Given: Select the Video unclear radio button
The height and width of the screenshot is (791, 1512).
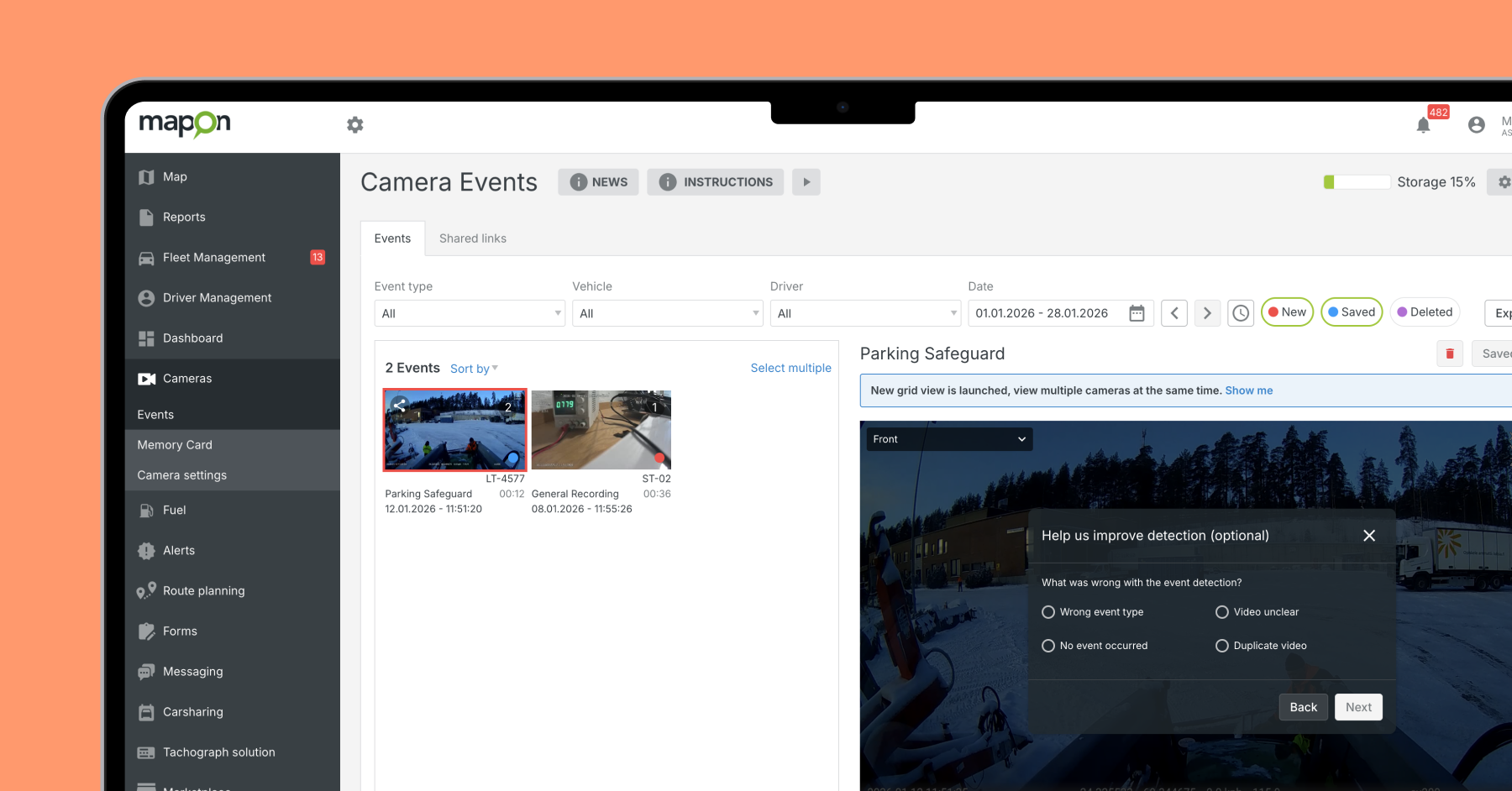Looking at the screenshot, I should [1222, 612].
